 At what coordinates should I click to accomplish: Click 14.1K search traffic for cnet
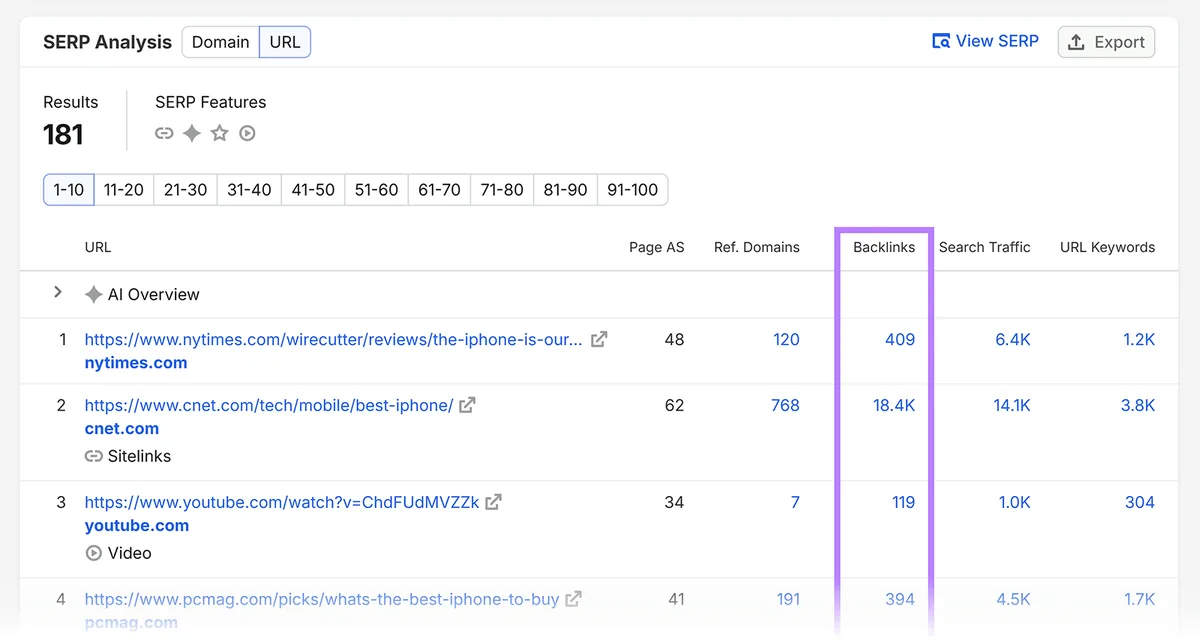point(1012,405)
